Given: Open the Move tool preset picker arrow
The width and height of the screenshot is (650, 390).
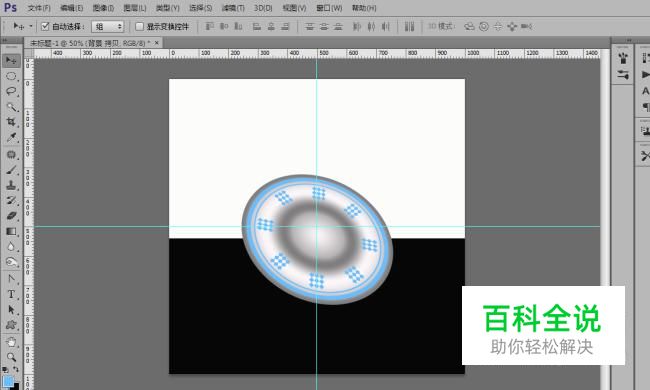Looking at the screenshot, I should click(x=31, y=27).
